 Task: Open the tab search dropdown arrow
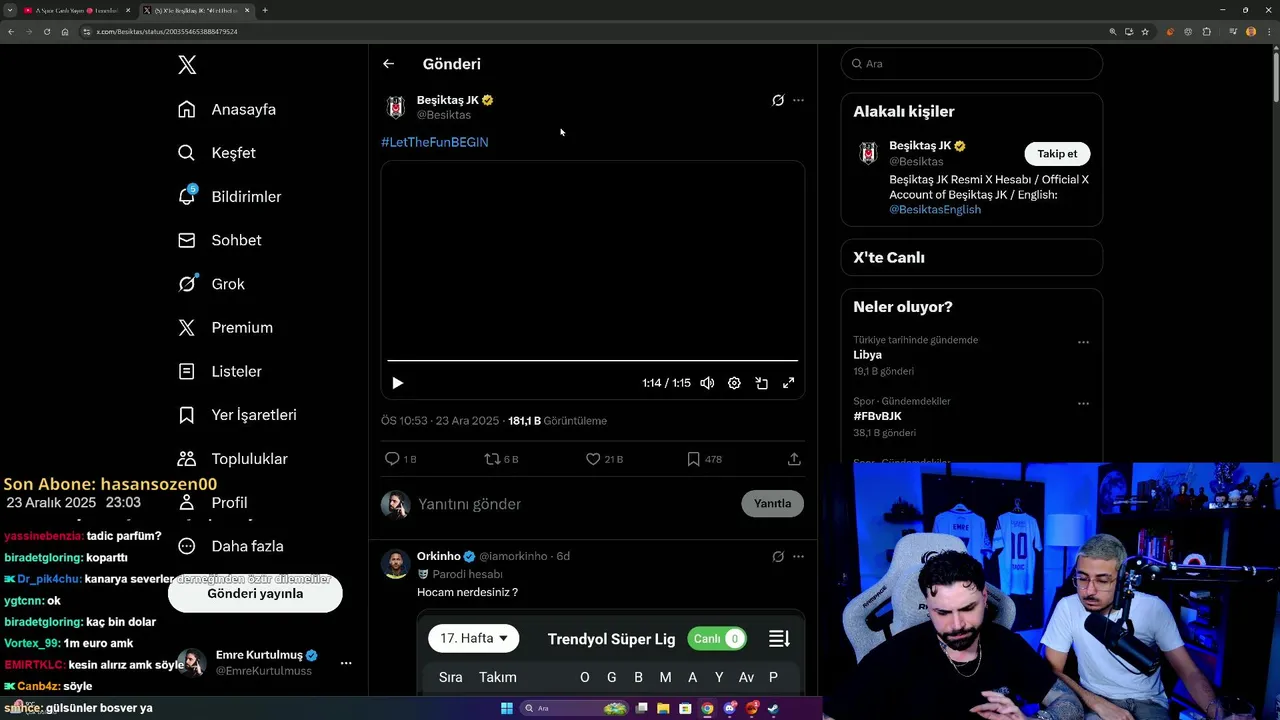click(x=9, y=10)
